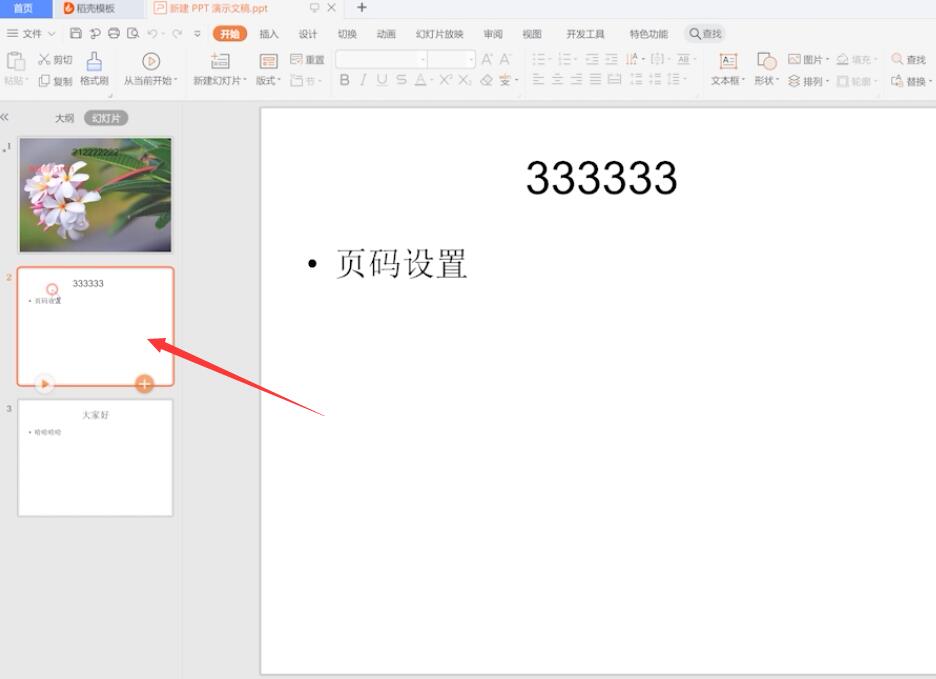Click the Clear Formatting eraser icon
Viewport: 936px width, 679px height.
click(x=487, y=79)
